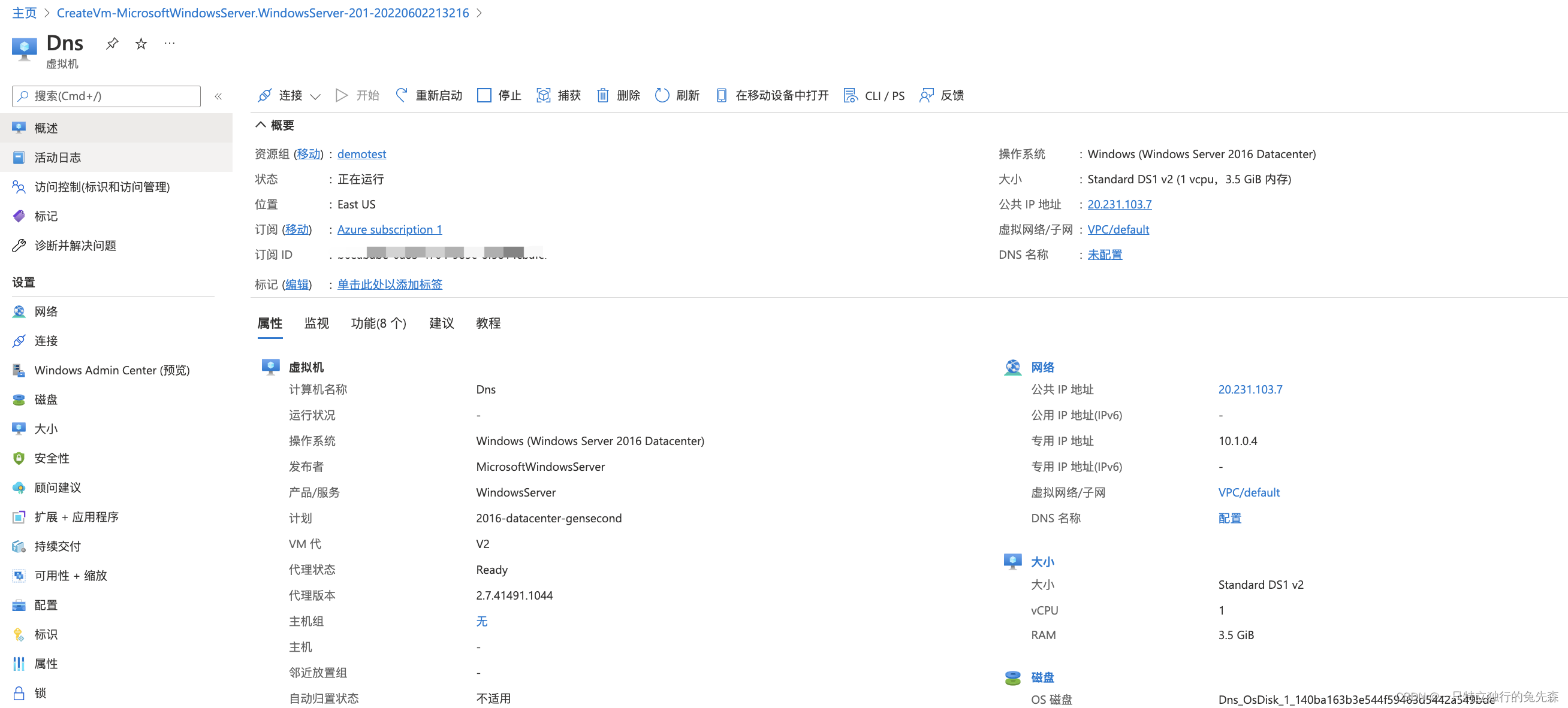Open CLI / PS panel
This screenshot has height=708, width=1568.
[x=874, y=95]
